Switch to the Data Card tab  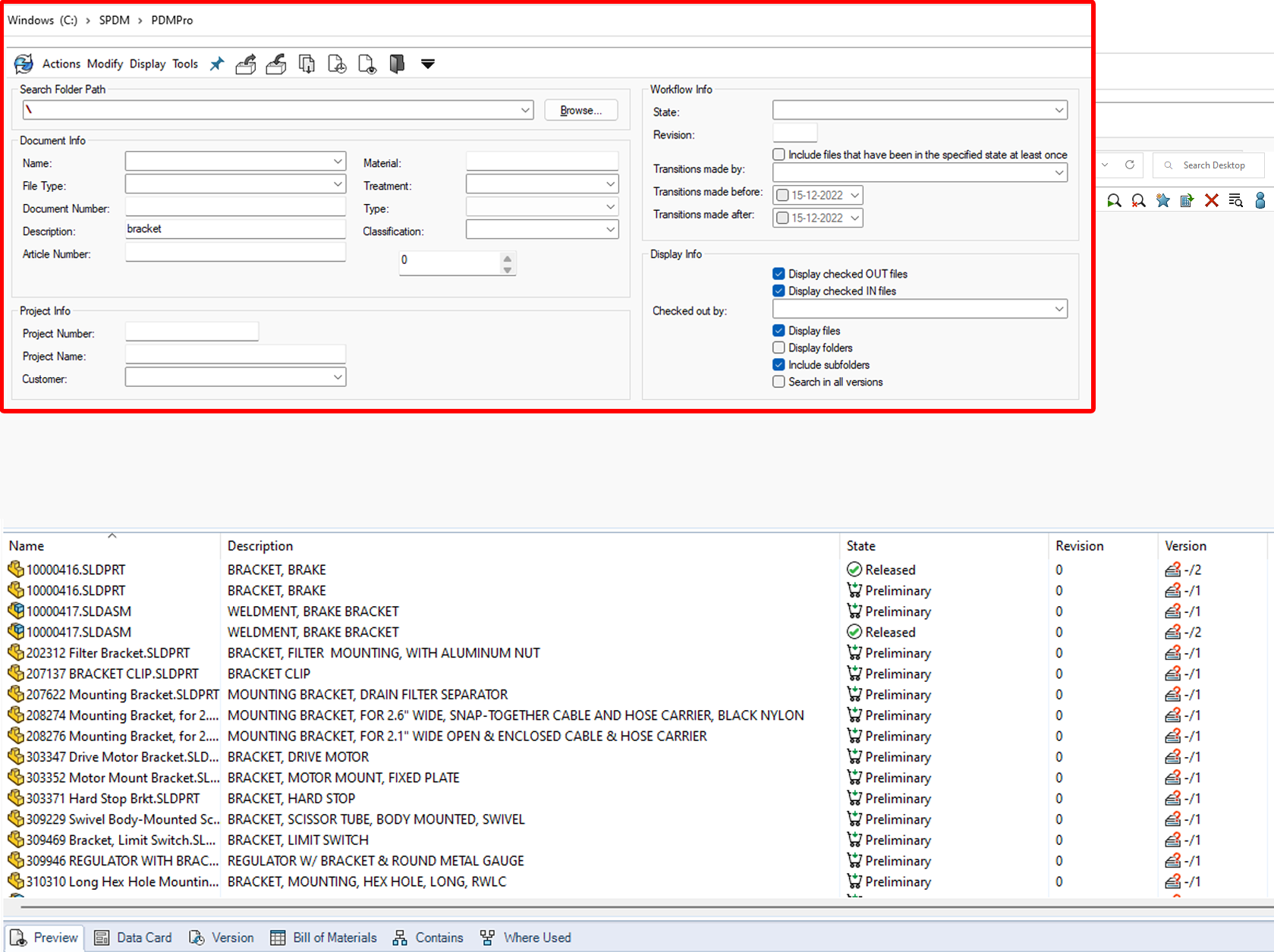133,938
